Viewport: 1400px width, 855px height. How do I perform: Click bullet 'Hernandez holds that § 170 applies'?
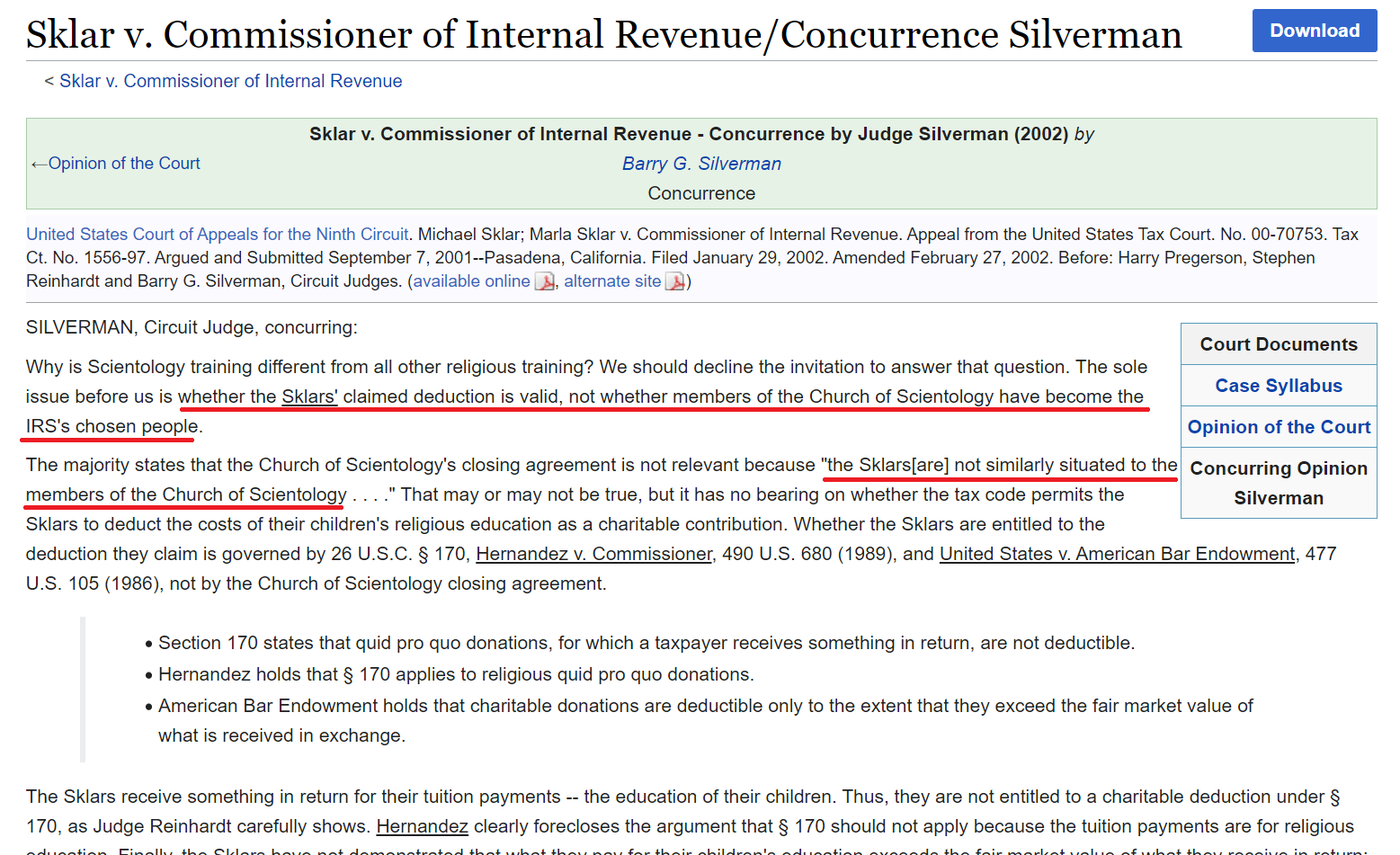click(456, 674)
